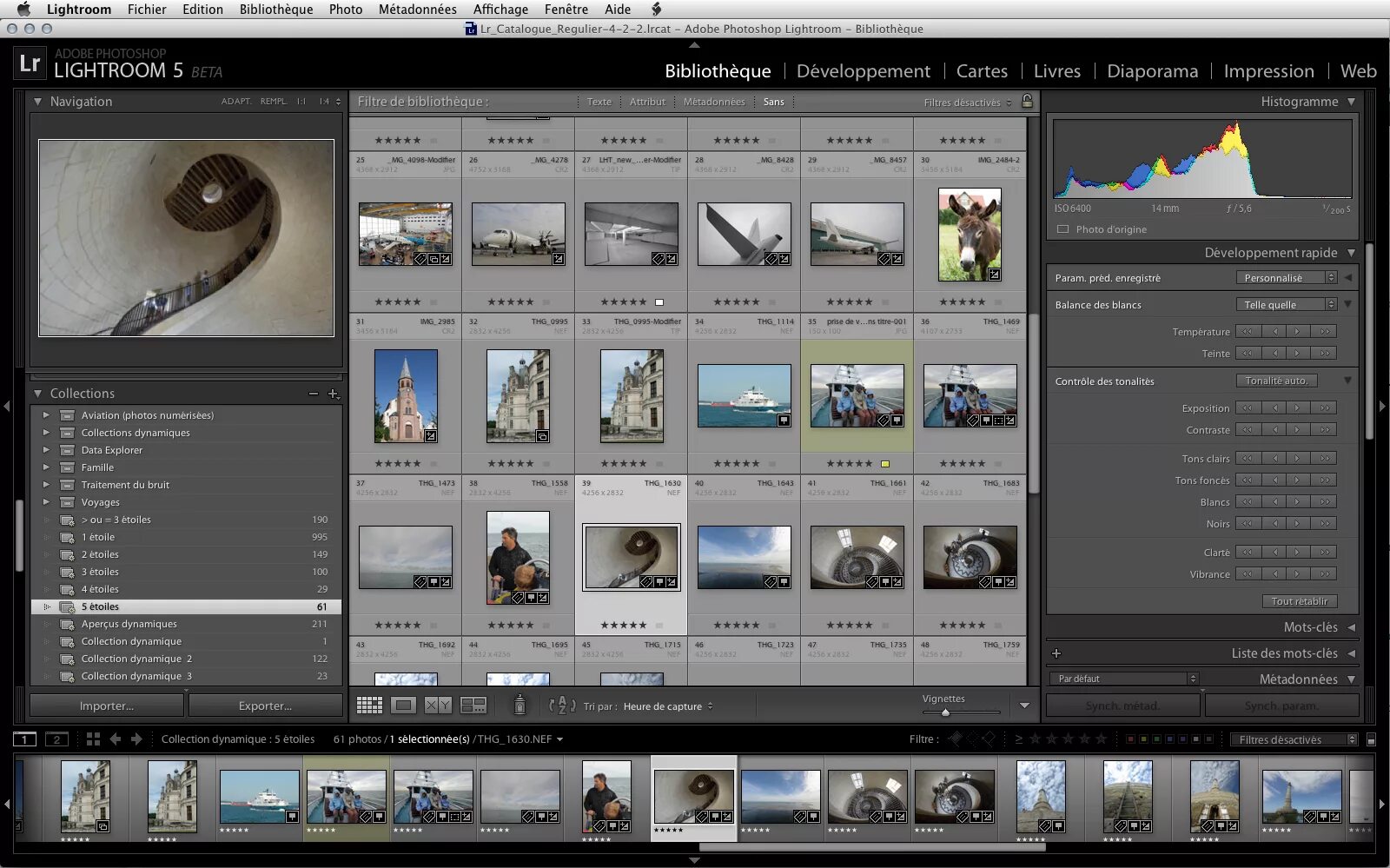Image resolution: width=1390 pixels, height=868 pixels.
Task: Expand the Aviation (photos numérisées) collection set
Action: click(46, 415)
